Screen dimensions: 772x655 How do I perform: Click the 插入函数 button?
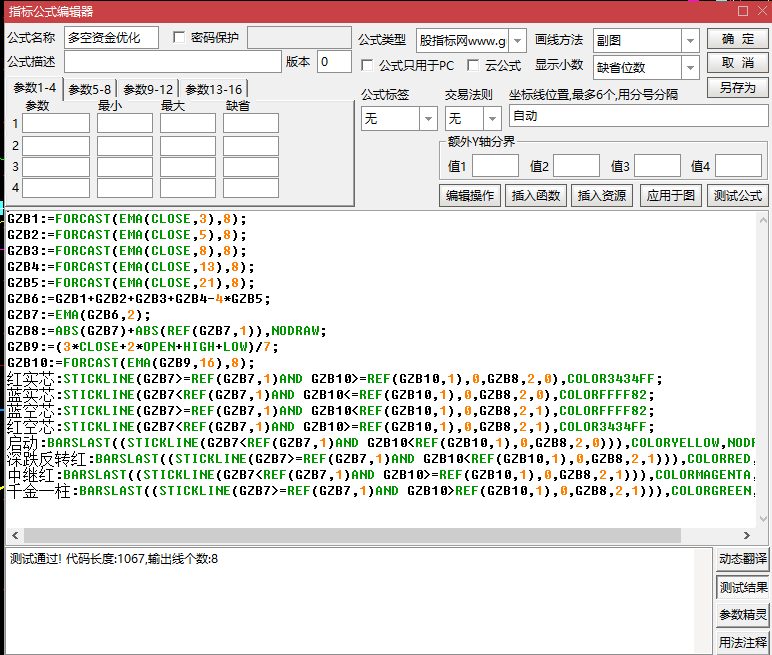(536, 196)
